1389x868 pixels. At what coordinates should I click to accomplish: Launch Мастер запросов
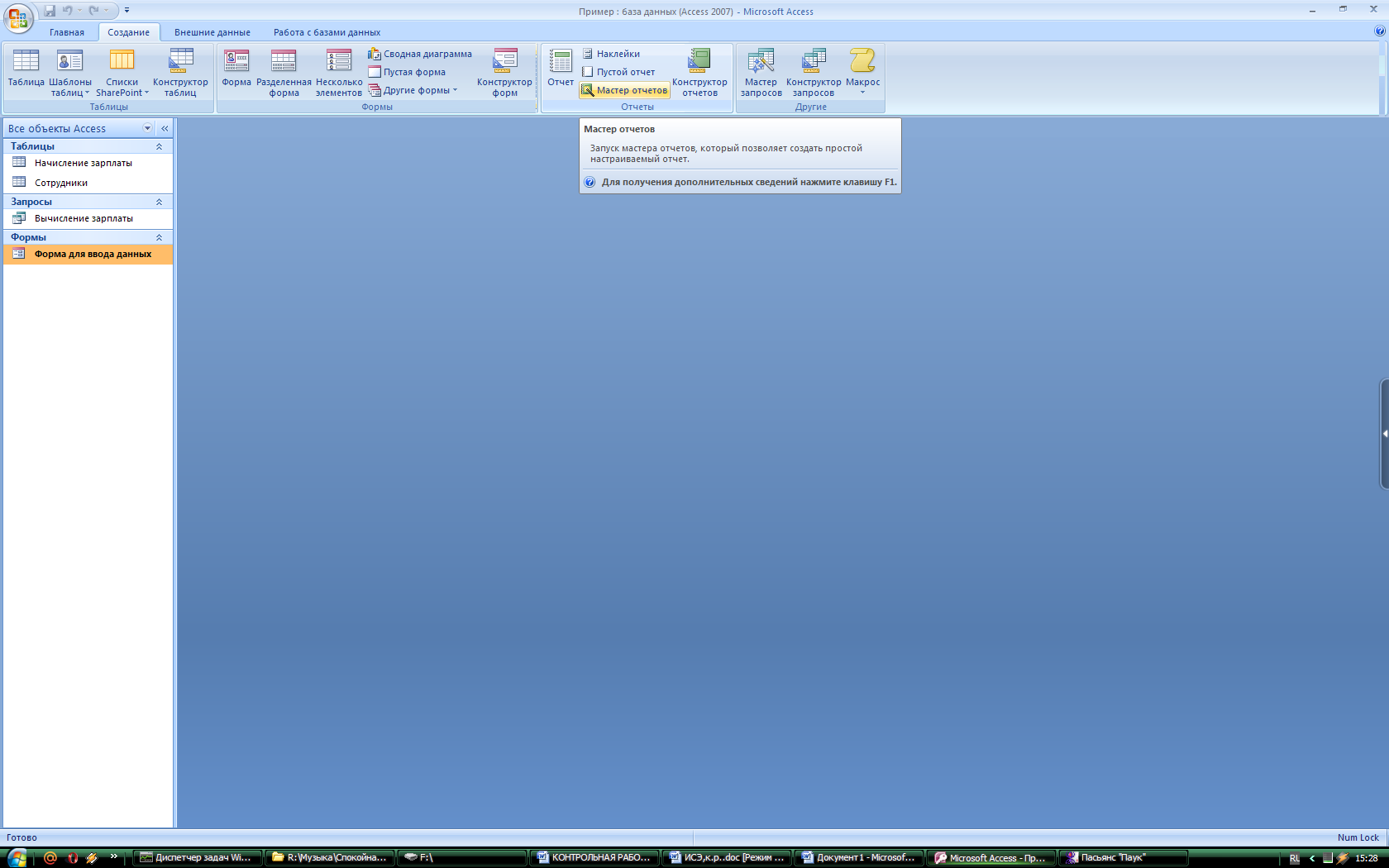pos(761,73)
